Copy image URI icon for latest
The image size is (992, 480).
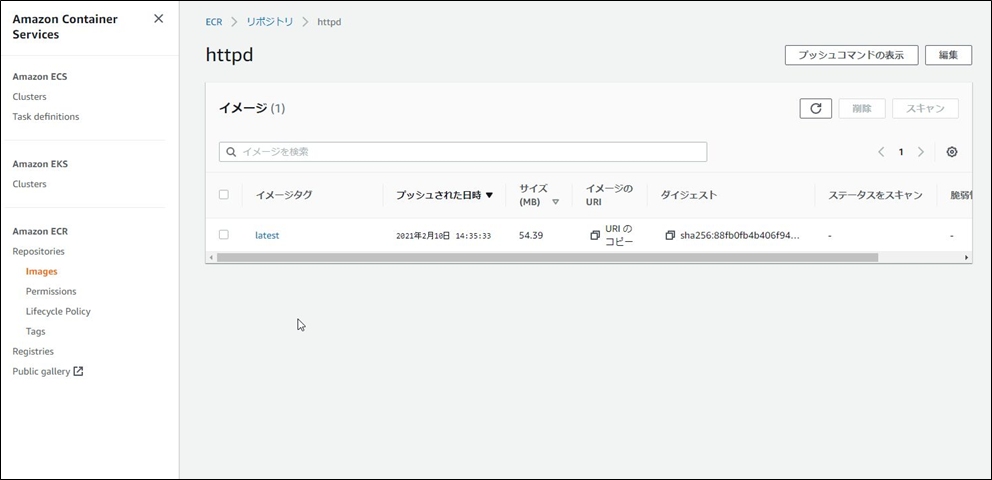[x=595, y=235]
